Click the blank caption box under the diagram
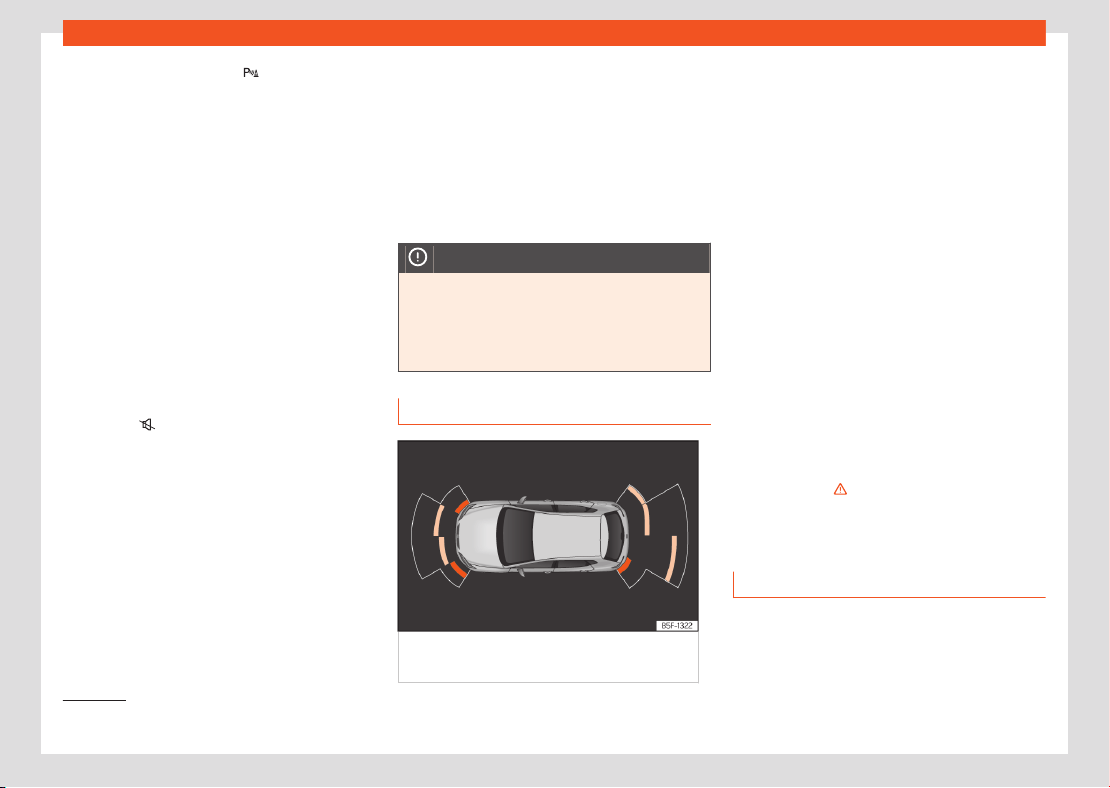Screen dimensions: 1110x788 pyautogui.click(x=549, y=657)
